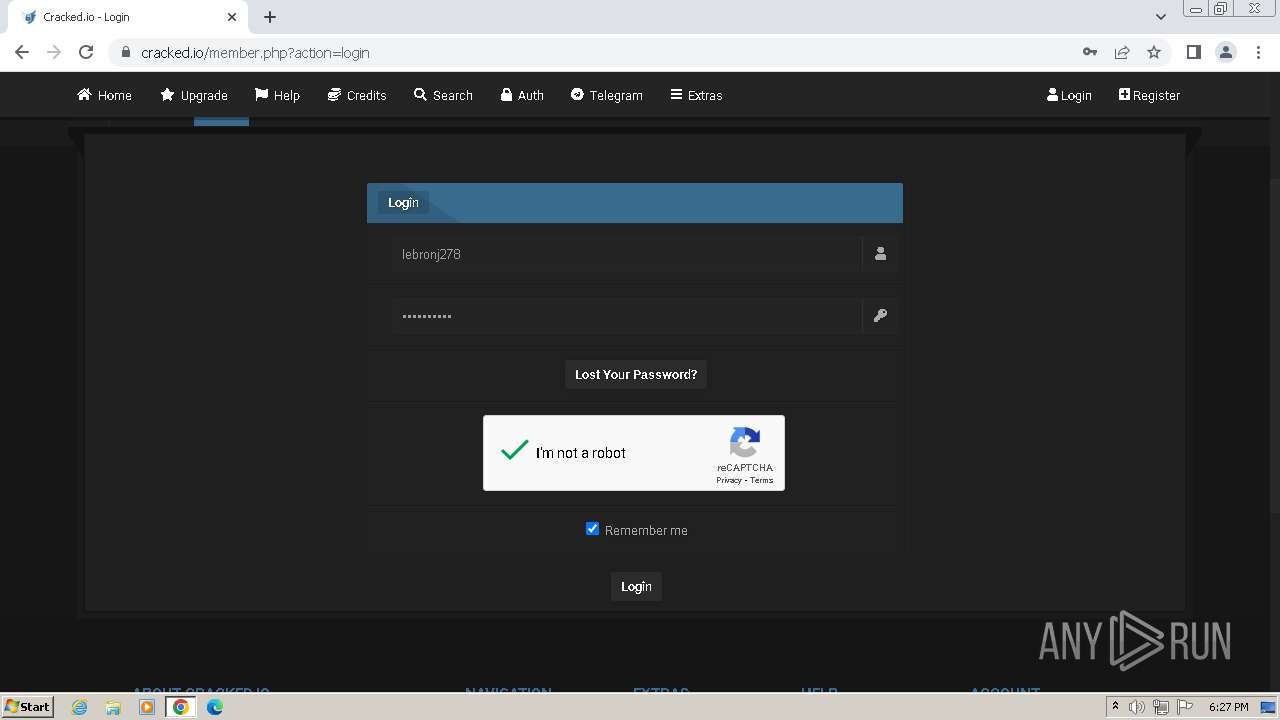Launch Internet Explorer from the taskbar
The width and height of the screenshot is (1280, 720).
(79, 707)
